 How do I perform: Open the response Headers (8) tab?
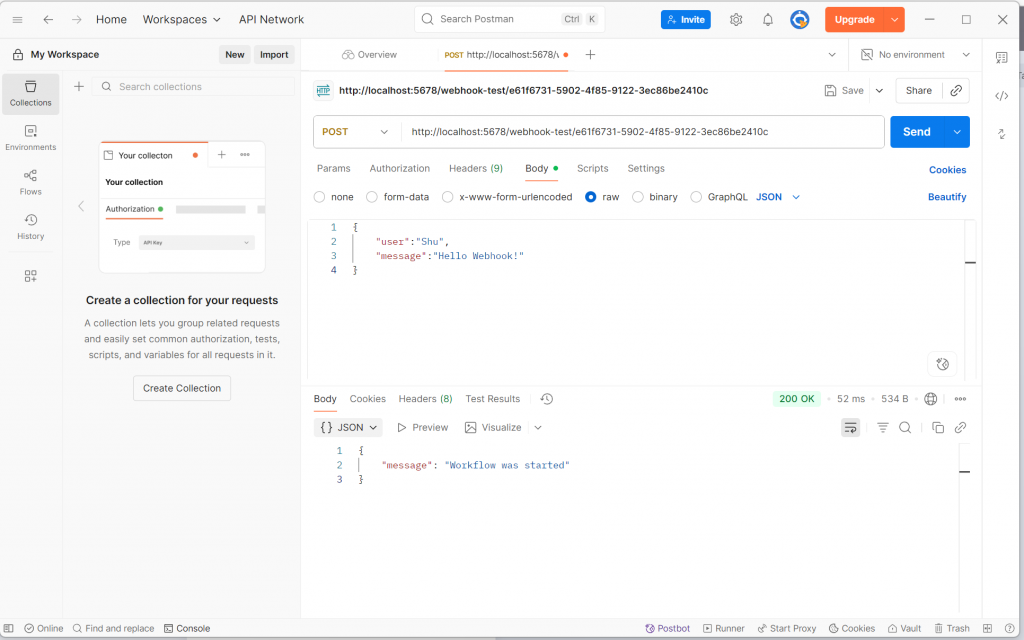[425, 399]
